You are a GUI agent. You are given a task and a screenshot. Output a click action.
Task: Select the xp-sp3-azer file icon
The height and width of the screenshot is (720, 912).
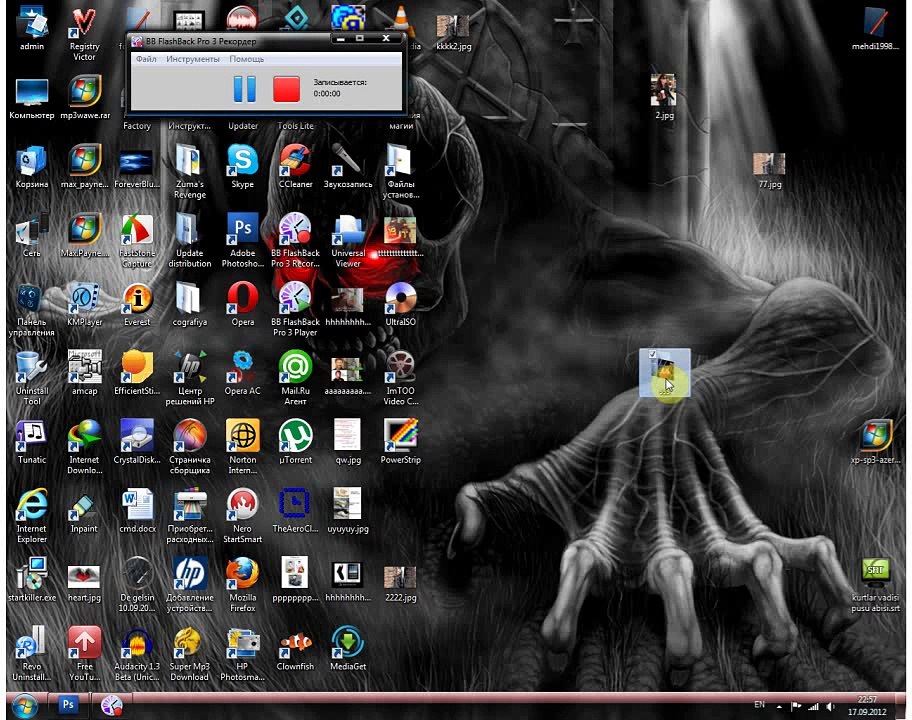[x=875, y=441]
